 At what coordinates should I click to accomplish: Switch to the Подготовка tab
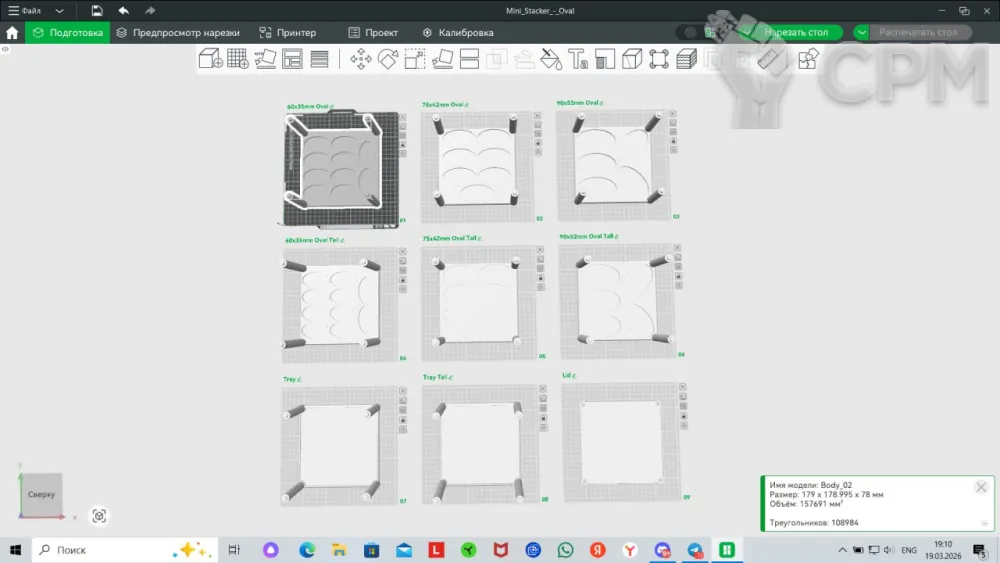68,33
